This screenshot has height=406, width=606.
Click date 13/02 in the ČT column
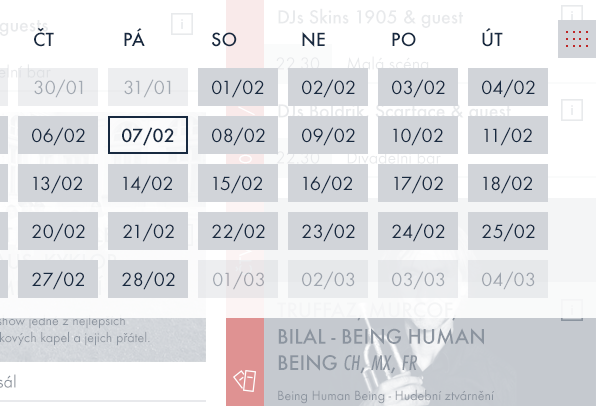[x=57, y=183]
